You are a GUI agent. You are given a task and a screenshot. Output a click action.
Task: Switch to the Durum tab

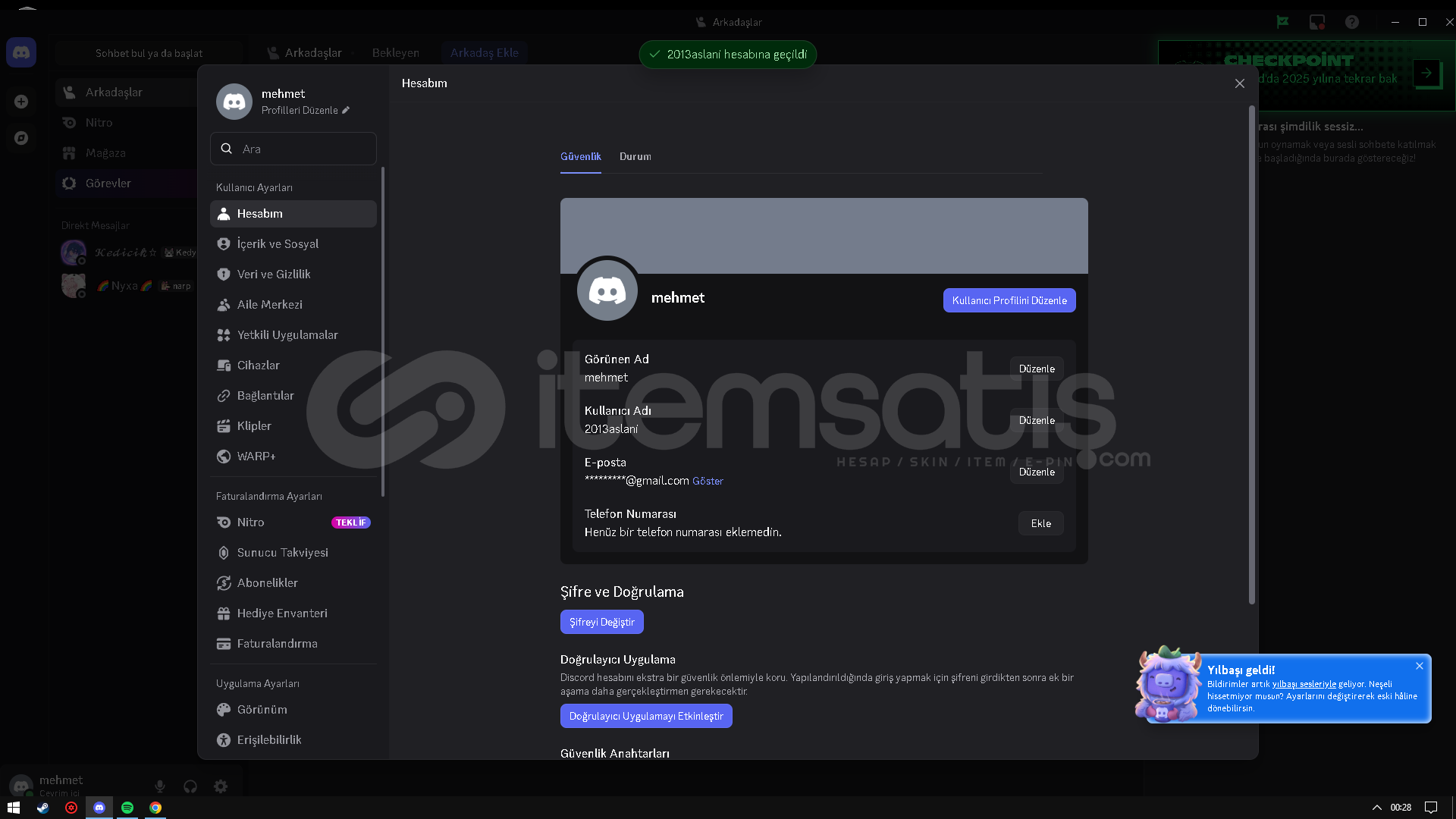point(635,157)
